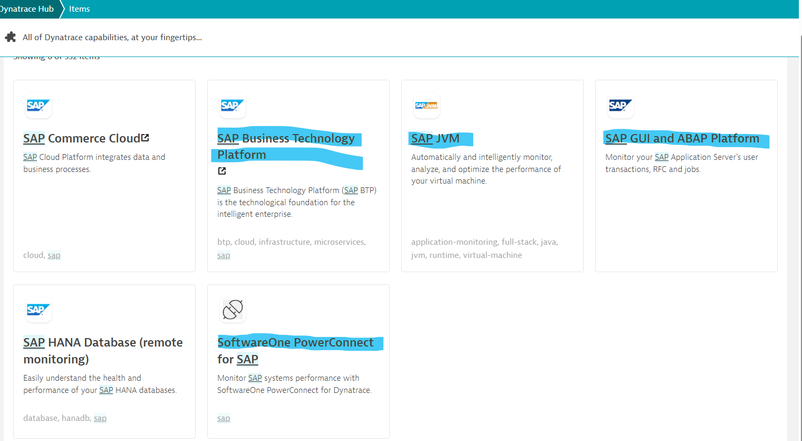Click the SAP JVM logo icon
This screenshot has height=441, width=802.
click(426, 106)
